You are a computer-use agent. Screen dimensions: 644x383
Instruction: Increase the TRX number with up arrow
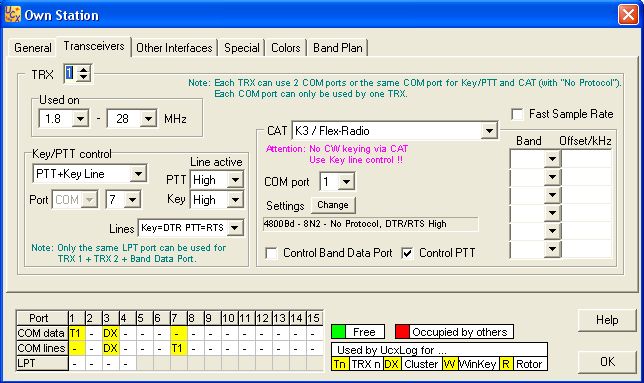point(84,70)
